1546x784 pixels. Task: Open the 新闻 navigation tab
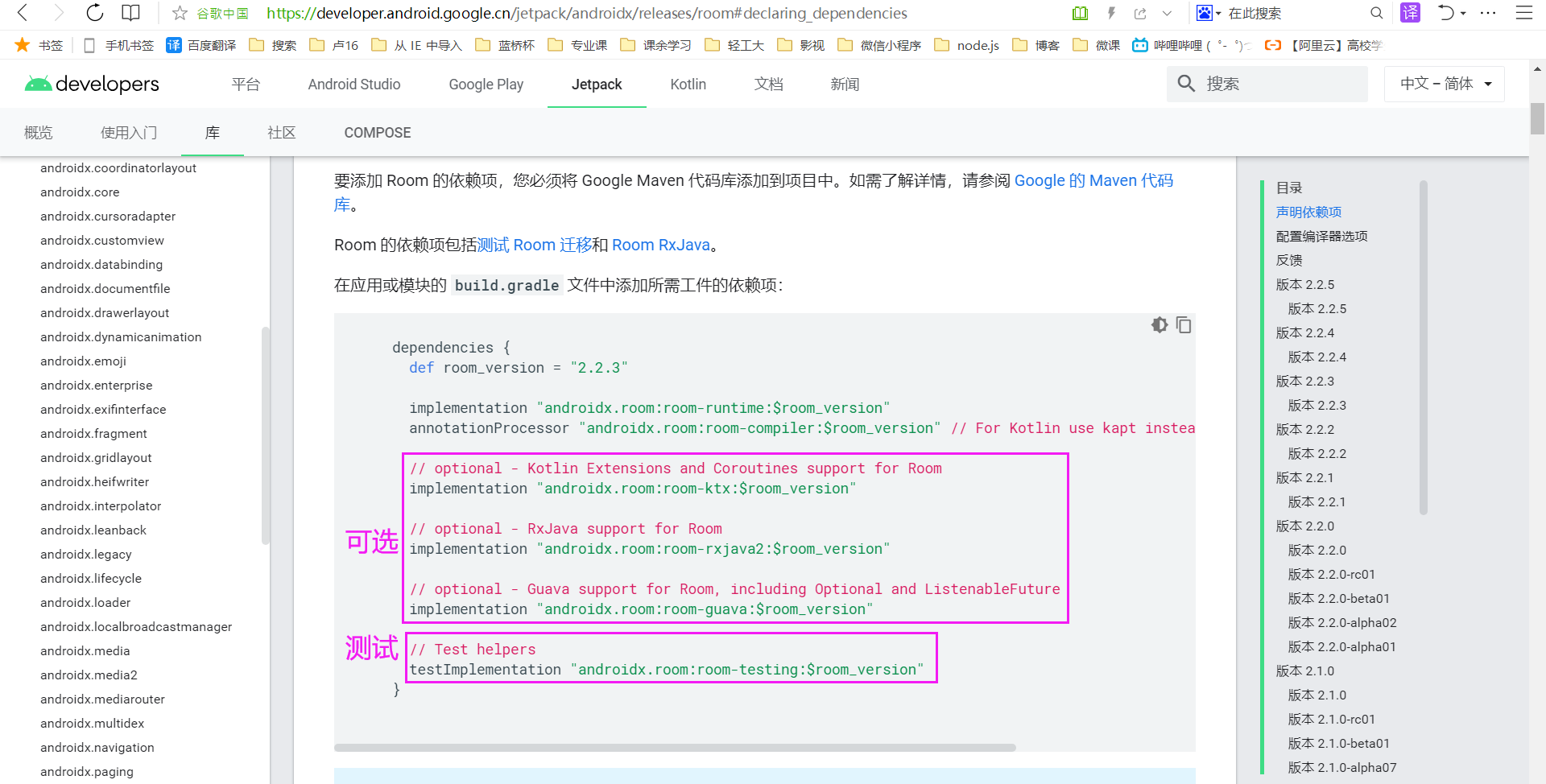pos(845,84)
